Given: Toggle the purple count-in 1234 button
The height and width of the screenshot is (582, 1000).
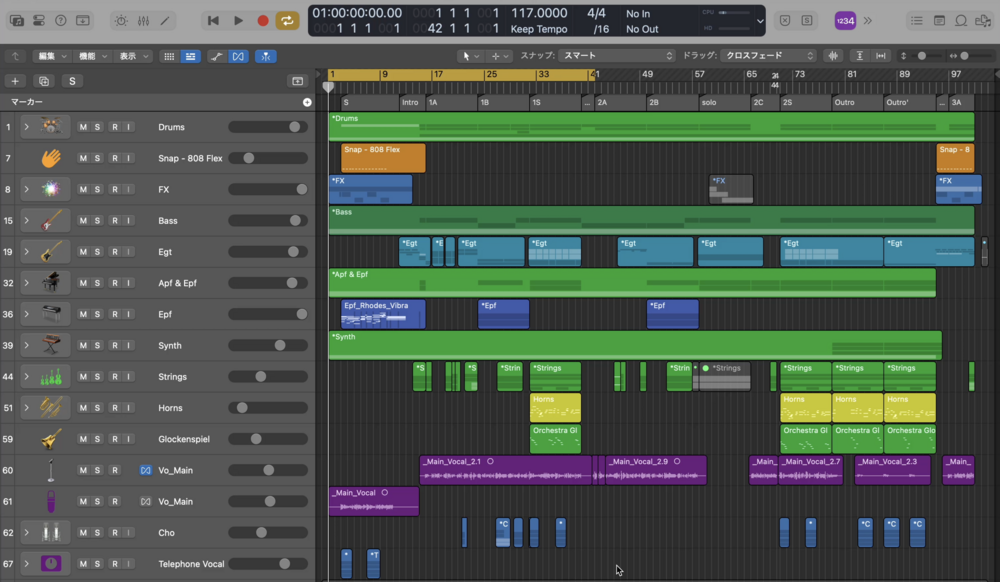Looking at the screenshot, I should coord(845,20).
